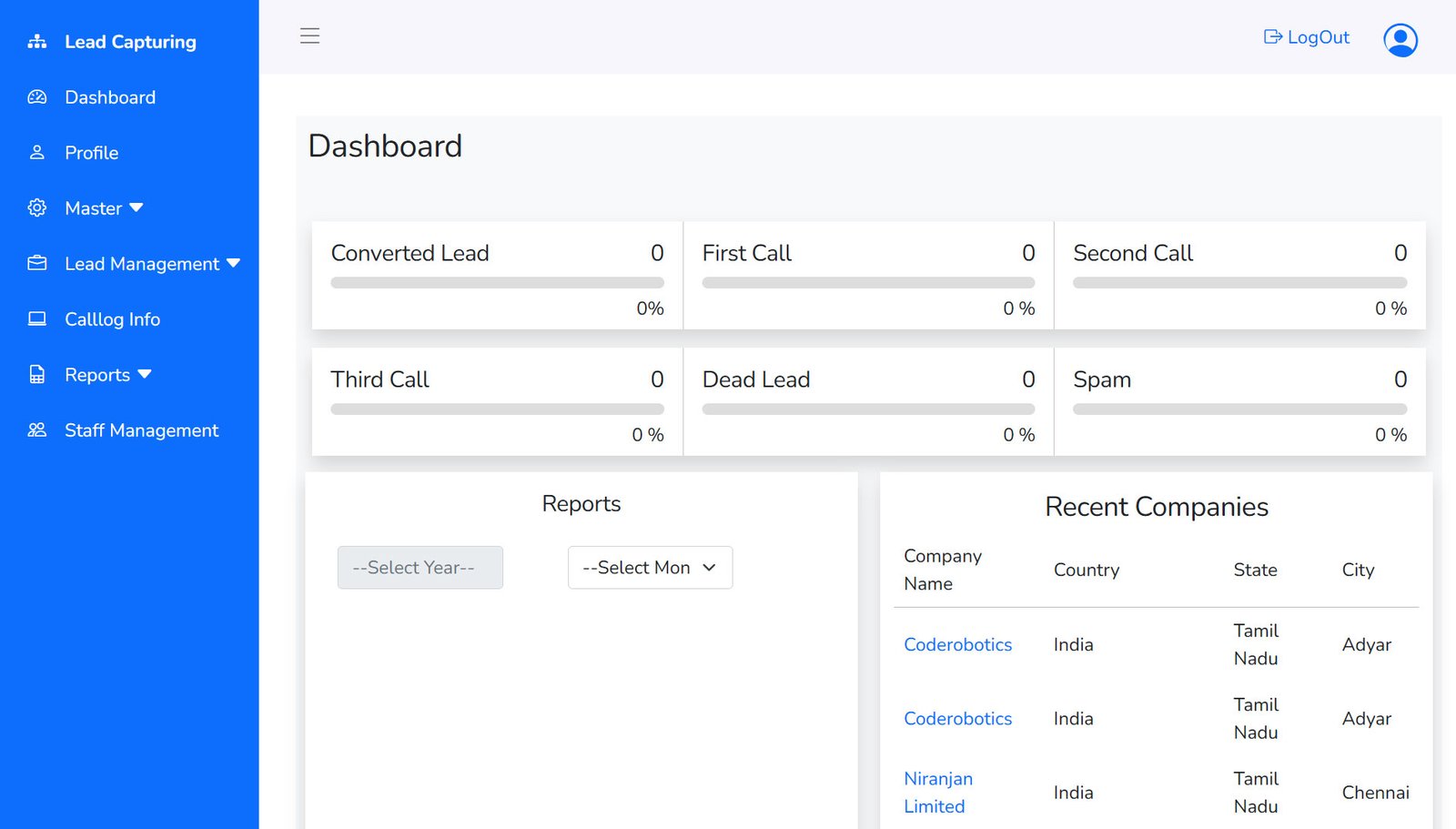
Task: Click the Master gear icon in sidebar
Action: (37, 208)
